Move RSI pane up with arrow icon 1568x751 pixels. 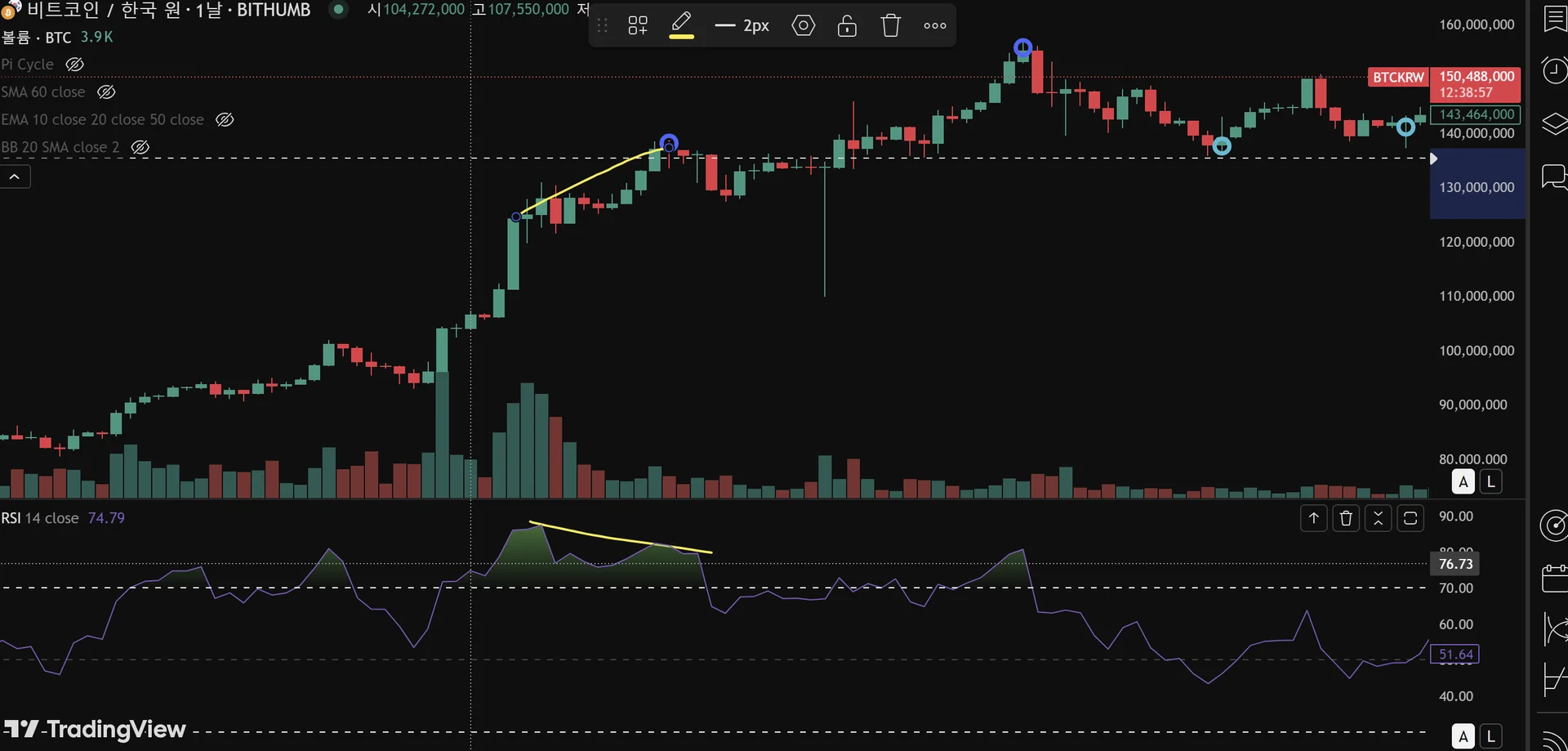[1314, 518]
